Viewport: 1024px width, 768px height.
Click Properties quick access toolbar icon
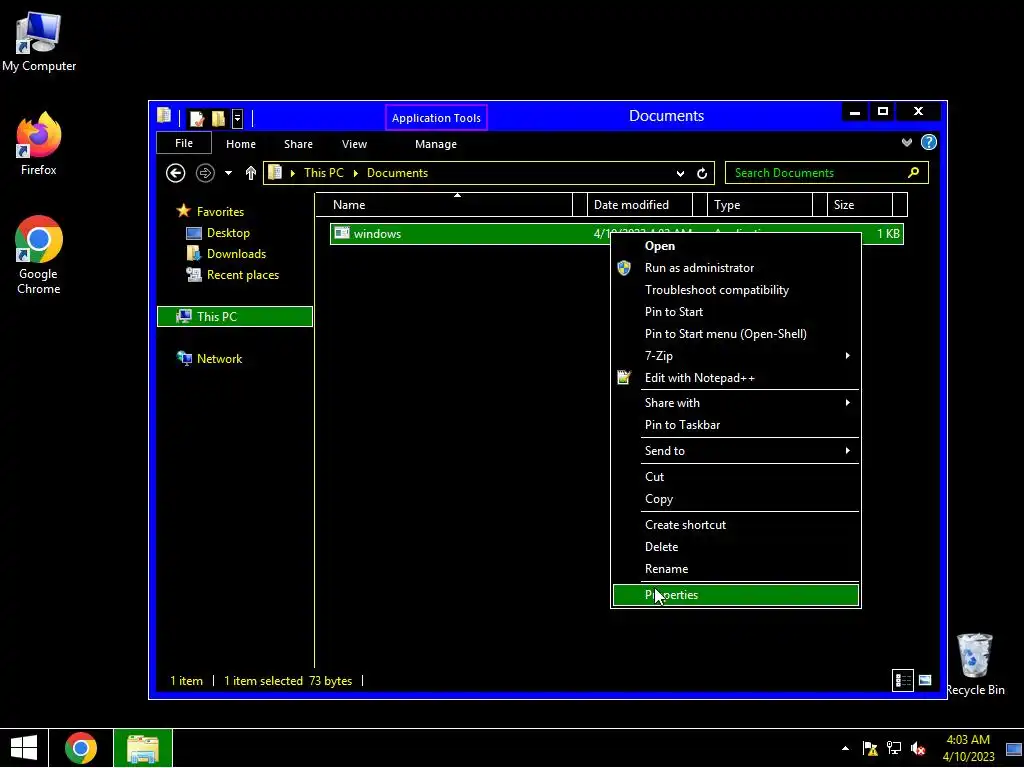(x=197, y=118)
